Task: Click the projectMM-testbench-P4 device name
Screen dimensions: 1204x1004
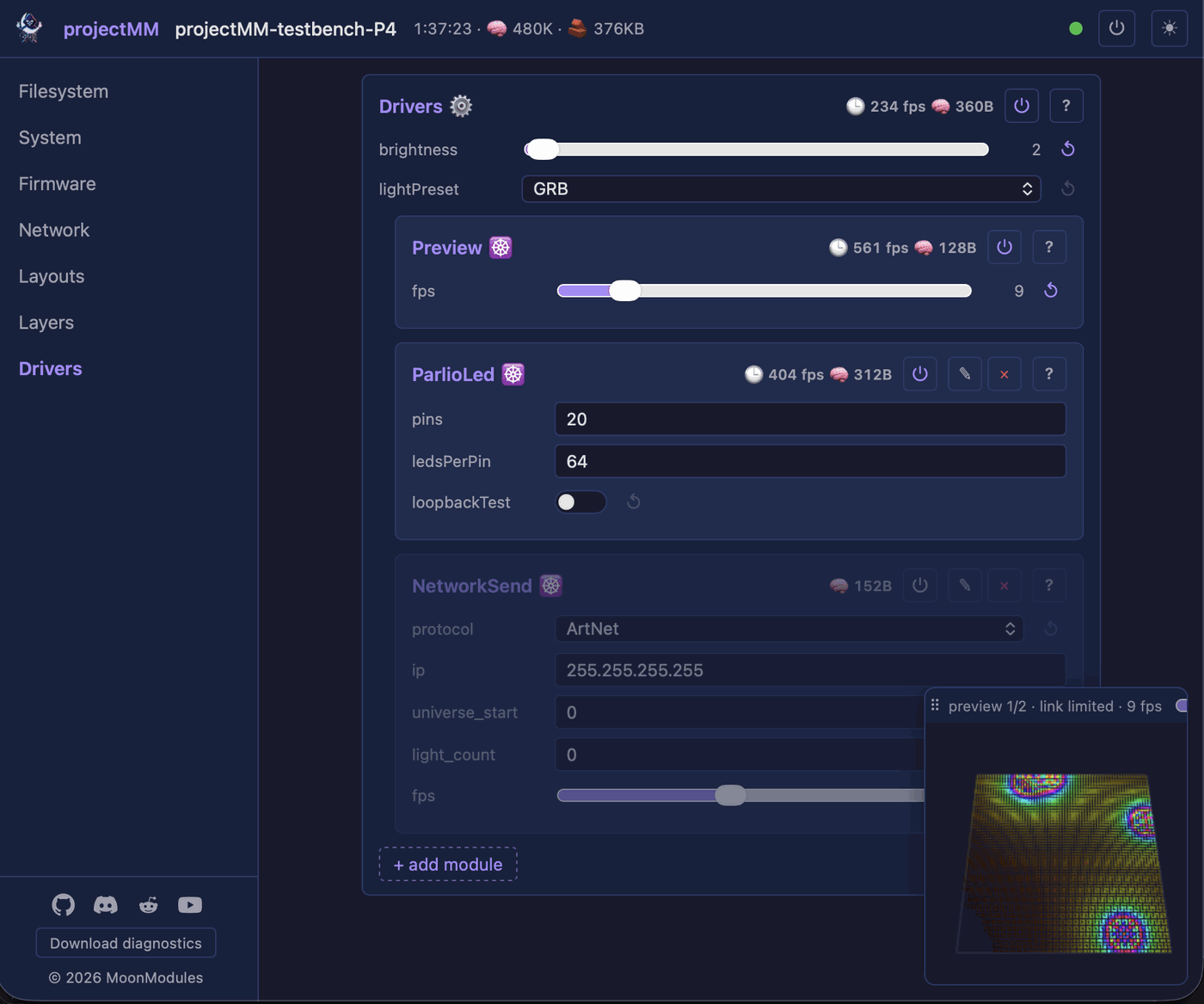Action: [x=286, y=28]
